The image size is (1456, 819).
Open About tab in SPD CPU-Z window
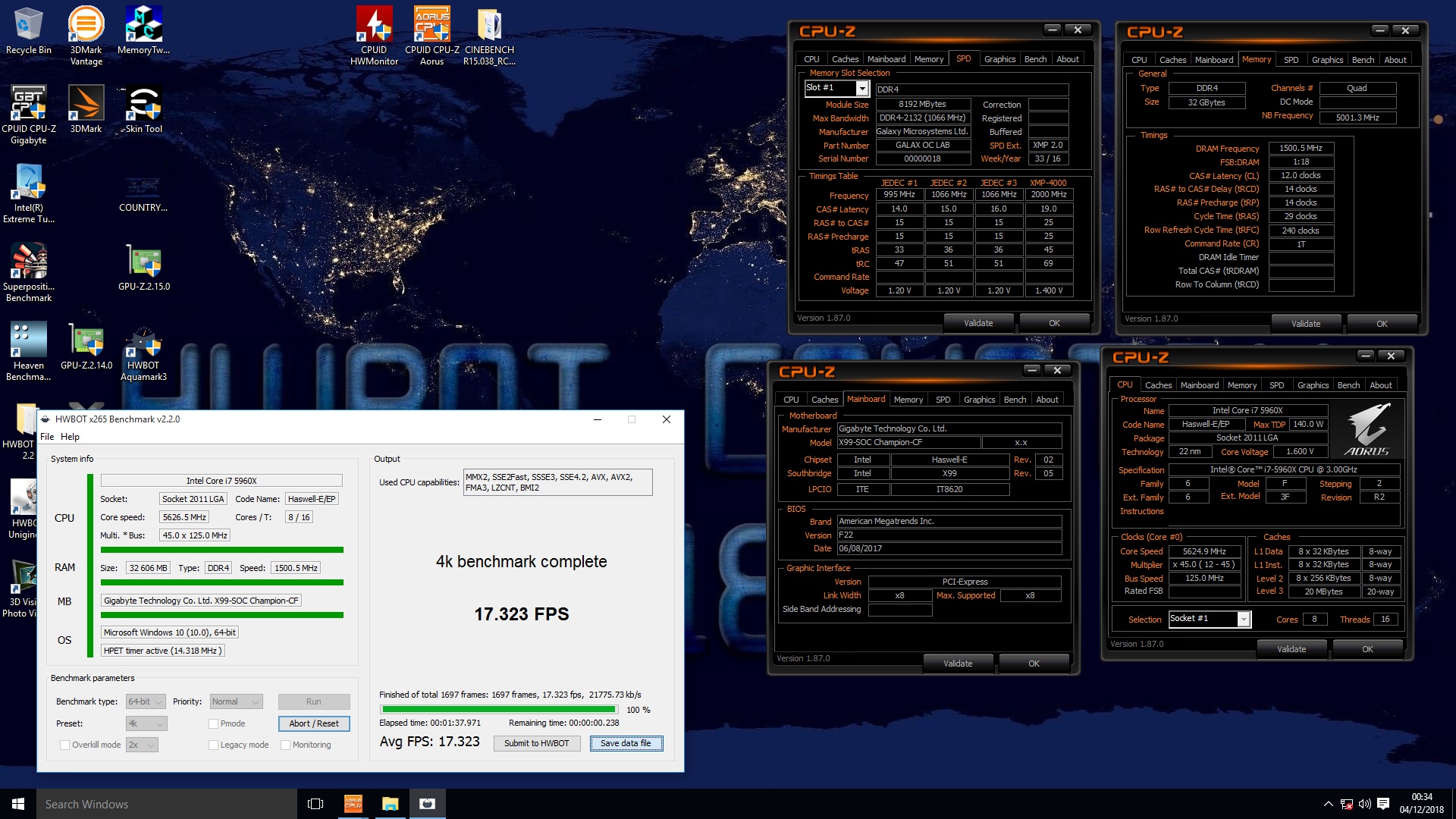[1068, 59]
